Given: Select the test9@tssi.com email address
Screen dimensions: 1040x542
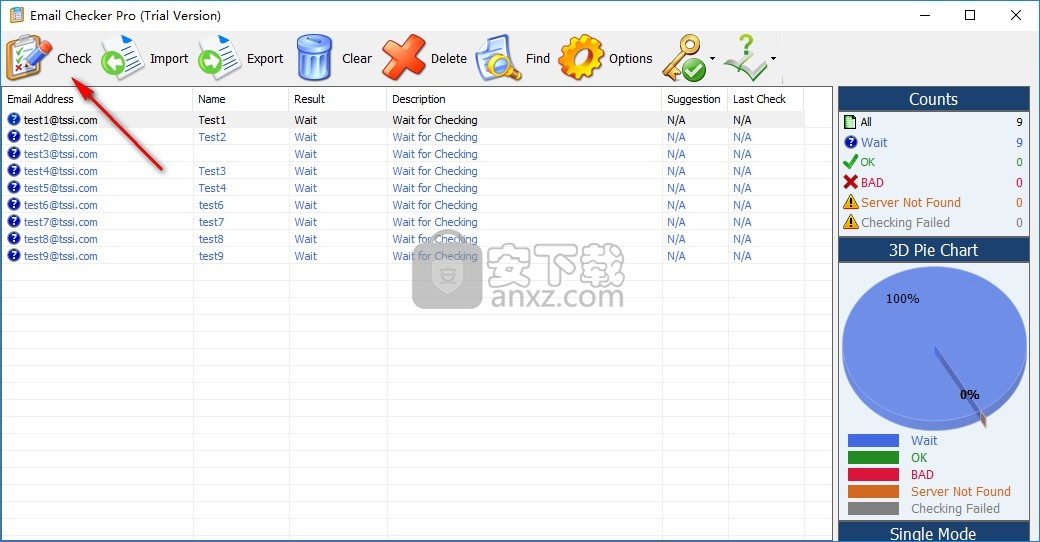Looking at the screenshot, I should [x=60, y=256].
